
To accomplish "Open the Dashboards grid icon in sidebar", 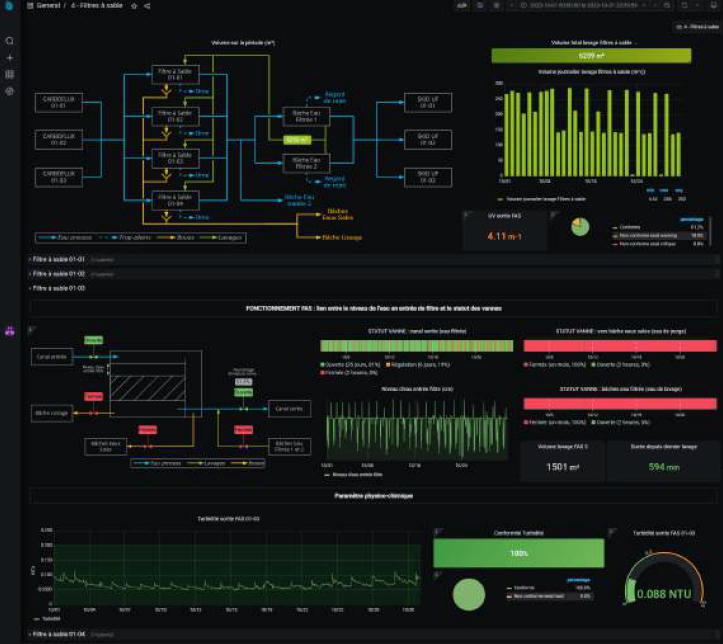I will (10, 74).
